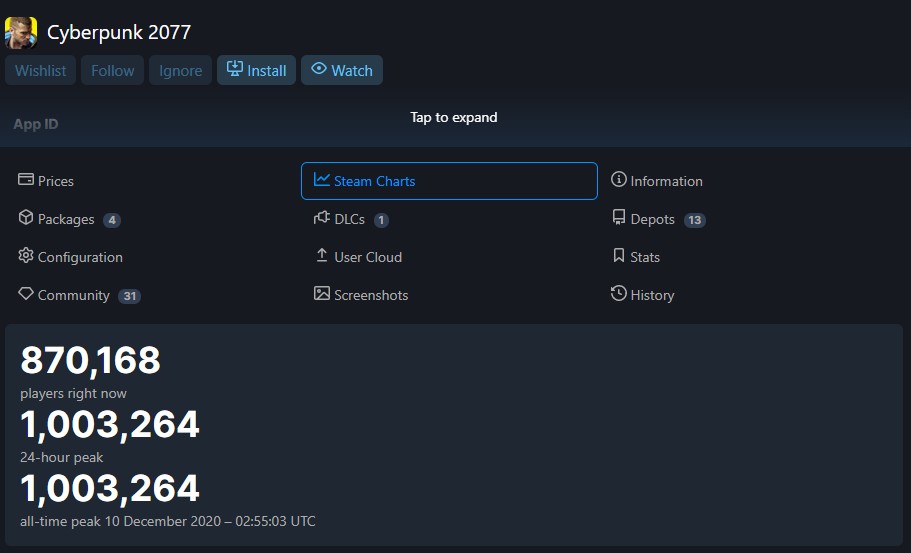Image resolution: width=911 pixels, height=553 pixels.
Task: Click the Install button
Action: point(256,70)
